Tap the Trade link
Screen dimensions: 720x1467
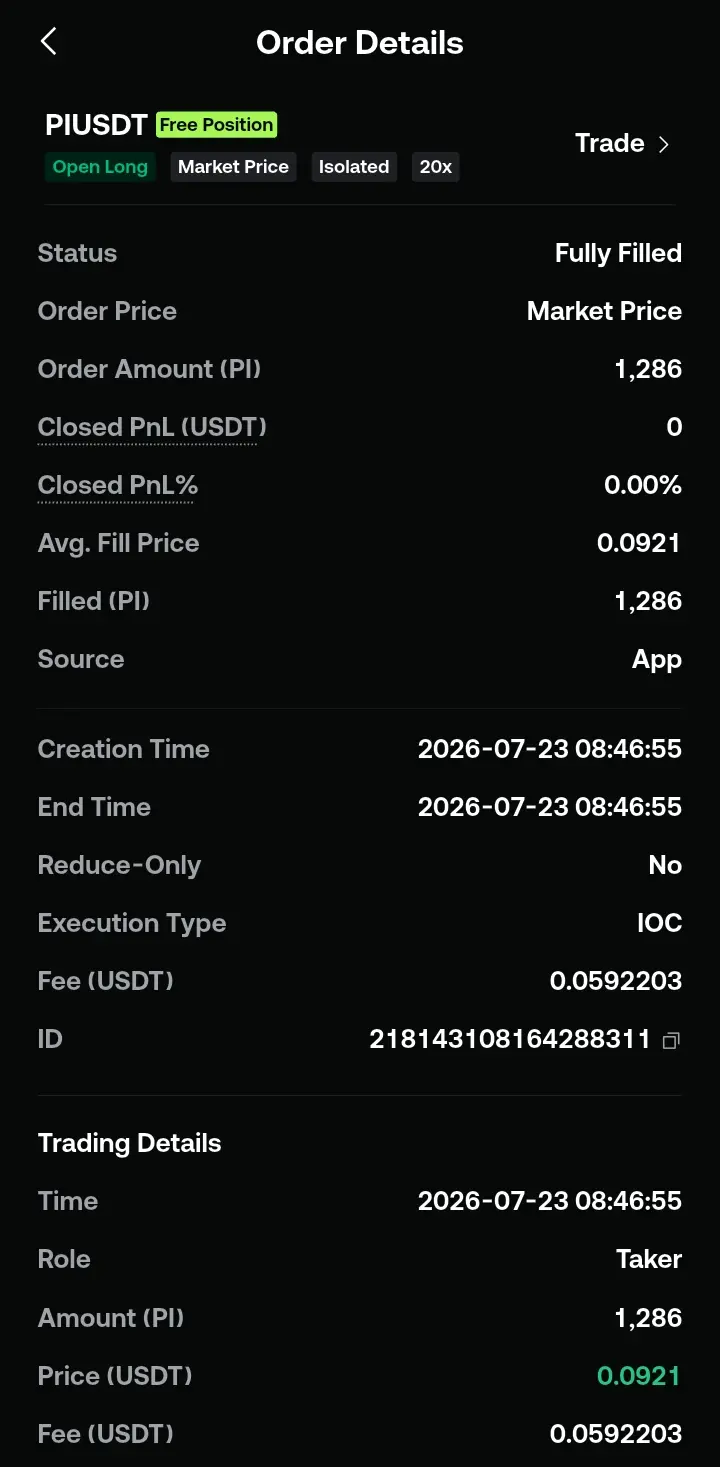[x=609, y=143]
